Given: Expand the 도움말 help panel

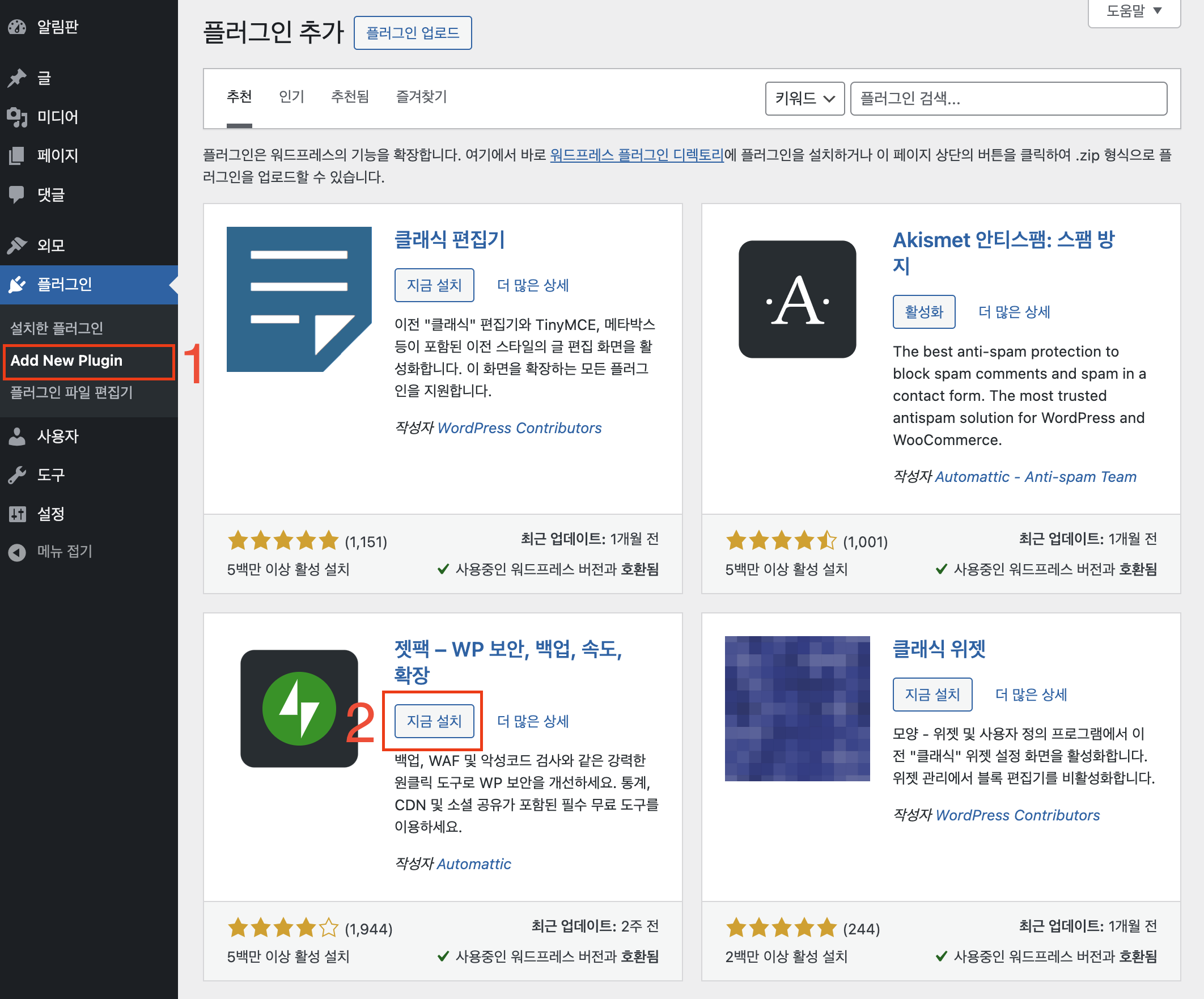Looking at the screenshot, I should pyautogui.click(x=1133, y=11).
